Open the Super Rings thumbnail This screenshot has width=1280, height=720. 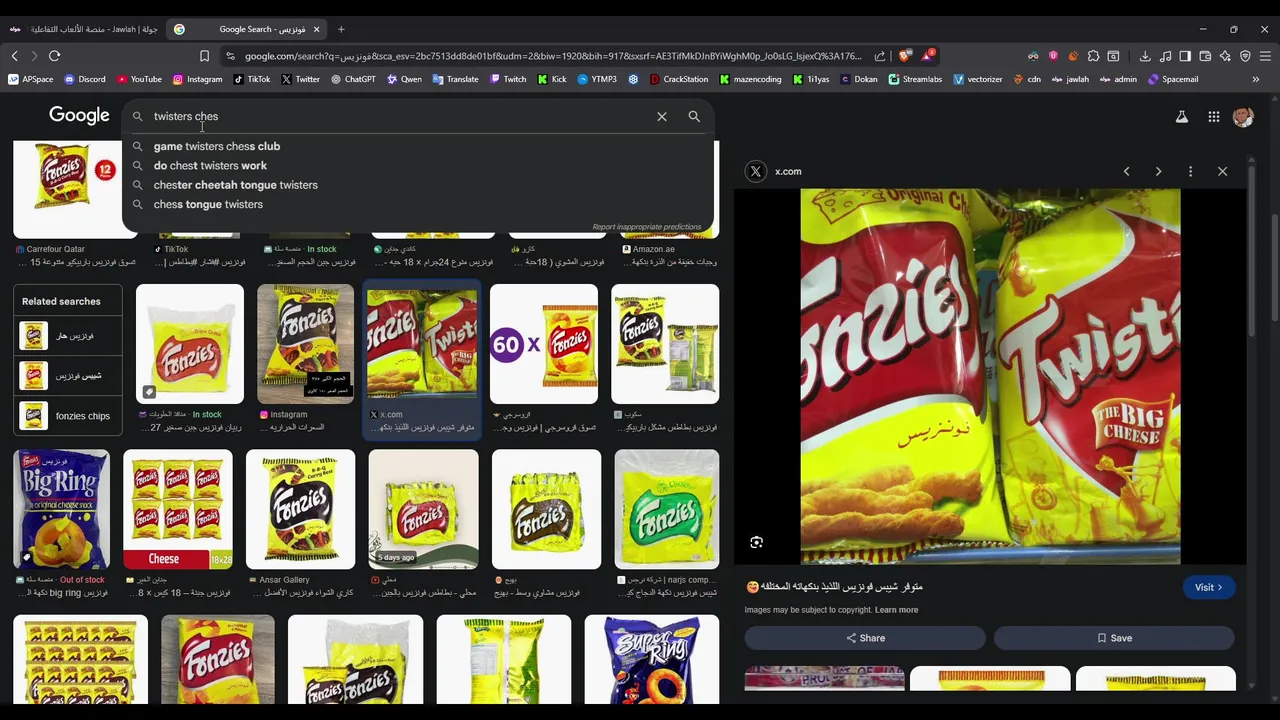pos(652,660)
